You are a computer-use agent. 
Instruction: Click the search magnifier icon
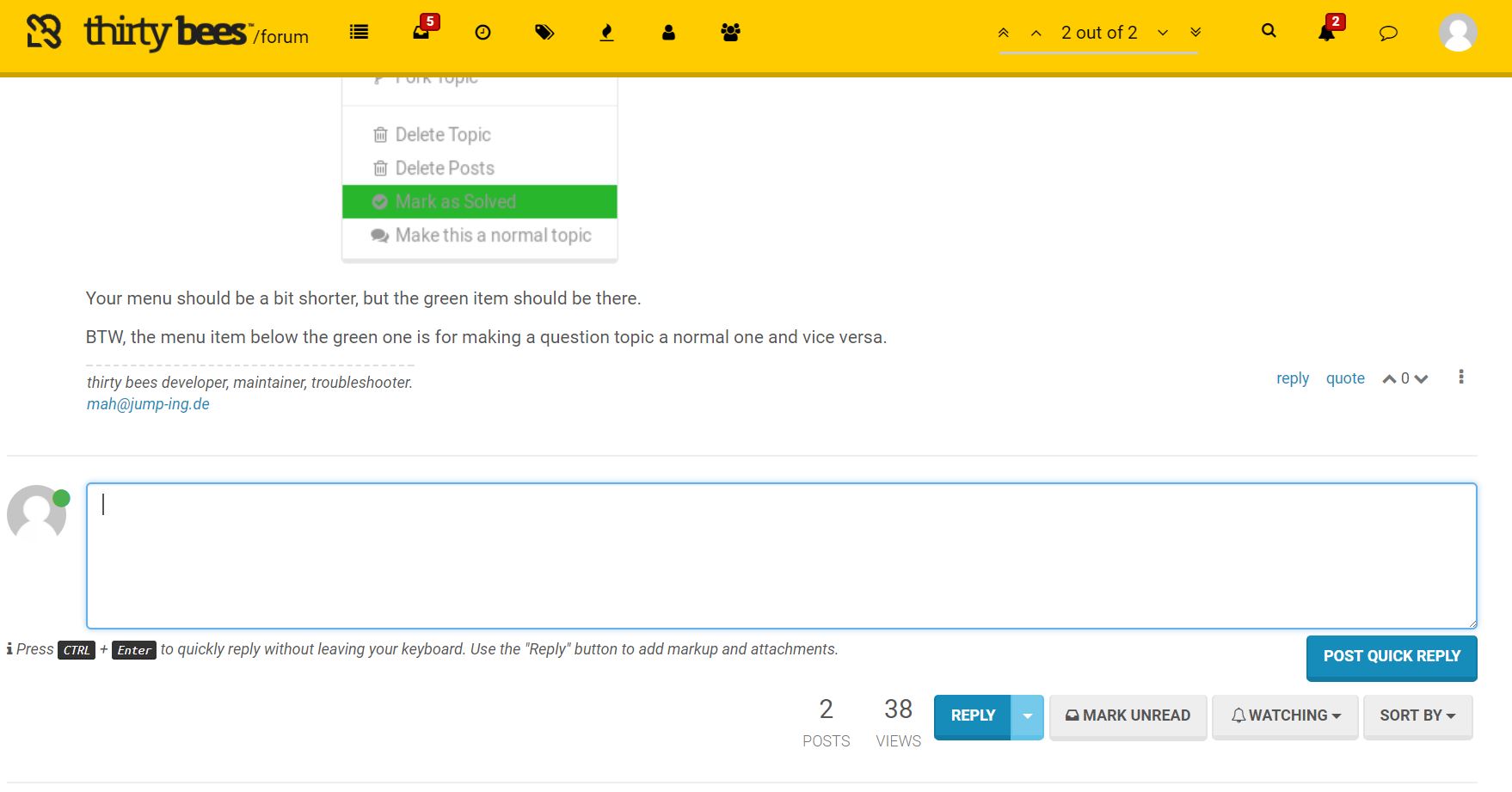(1269, 31)
